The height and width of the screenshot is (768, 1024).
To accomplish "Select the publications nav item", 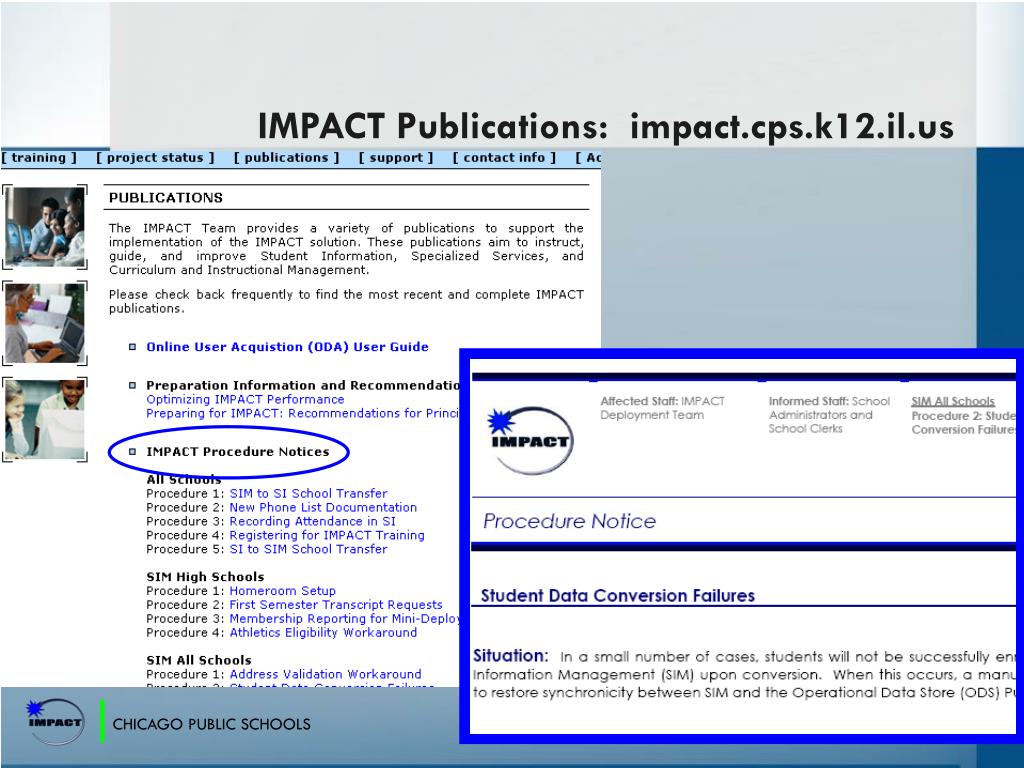I will [286, 157].
